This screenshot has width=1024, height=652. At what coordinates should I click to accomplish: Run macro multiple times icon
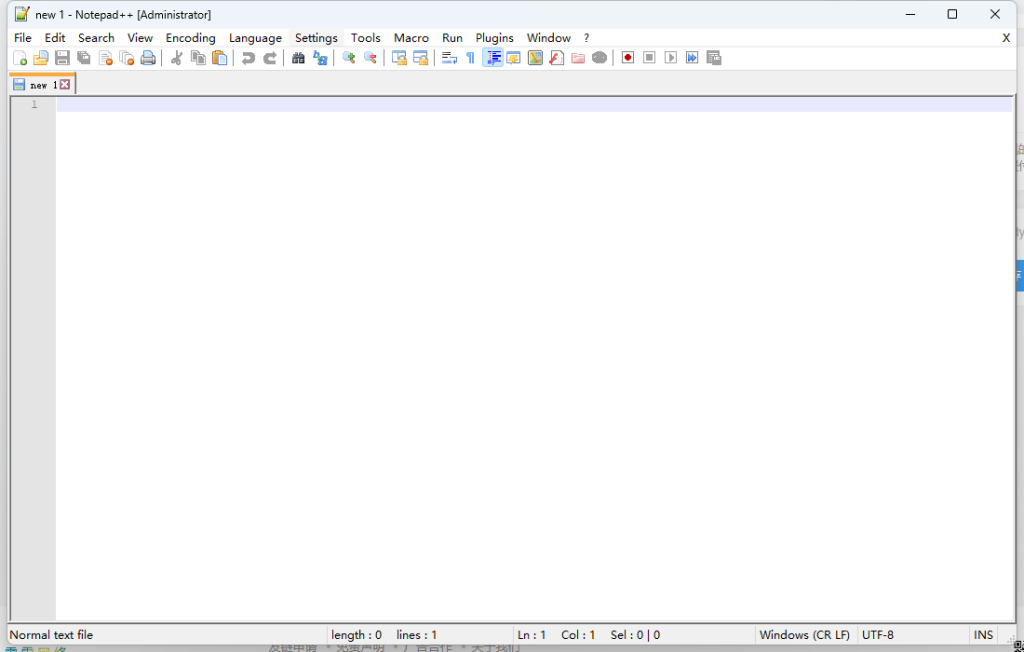point(692,58)
